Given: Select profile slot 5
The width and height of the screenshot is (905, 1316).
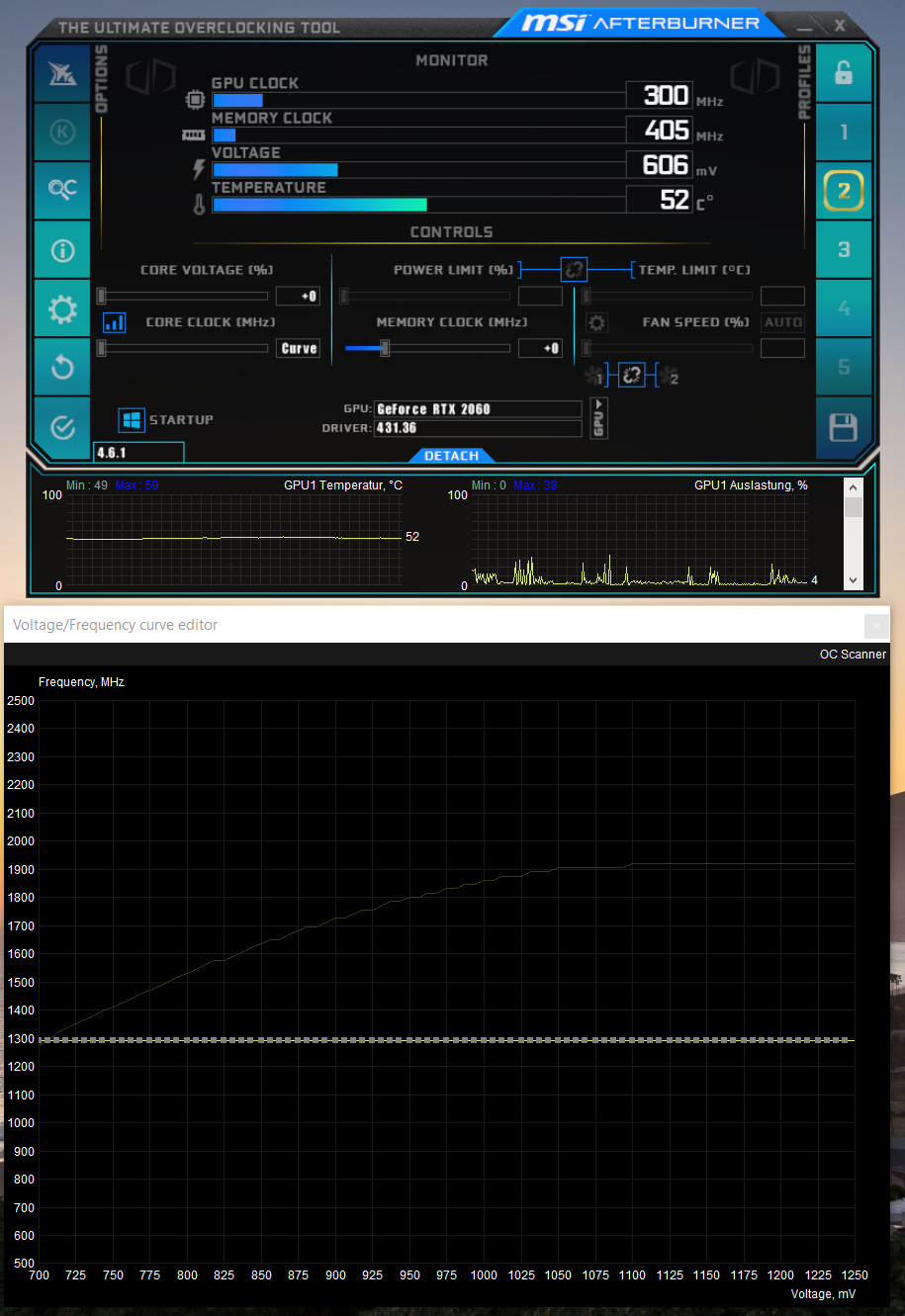Looking at the screenshot, I should click(x=844, y=368).
